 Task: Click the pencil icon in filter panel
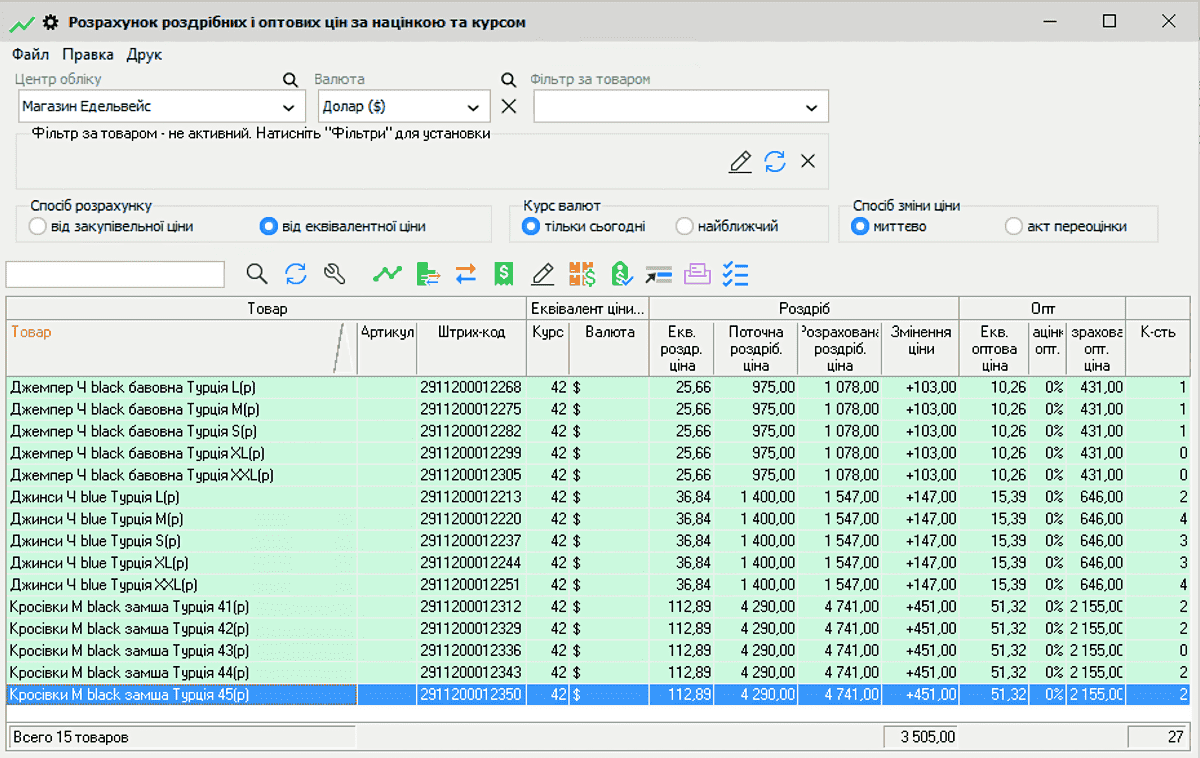pyautogui.click(x=740, y=162)
